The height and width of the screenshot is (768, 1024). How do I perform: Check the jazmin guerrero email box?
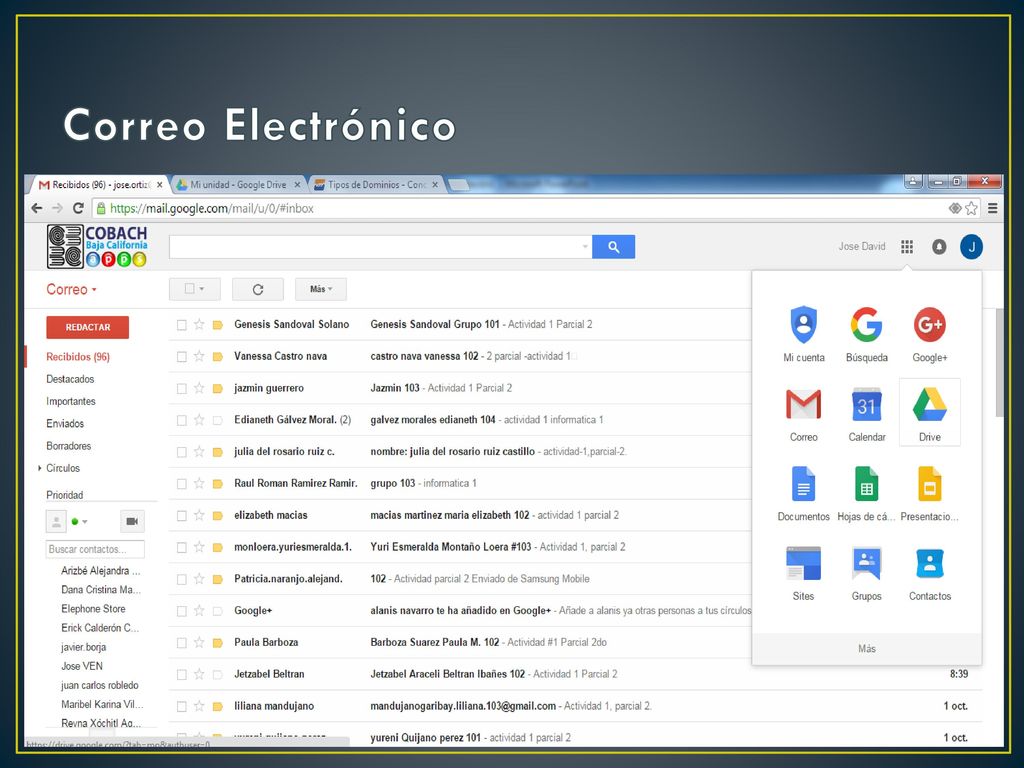coord(182,389)
